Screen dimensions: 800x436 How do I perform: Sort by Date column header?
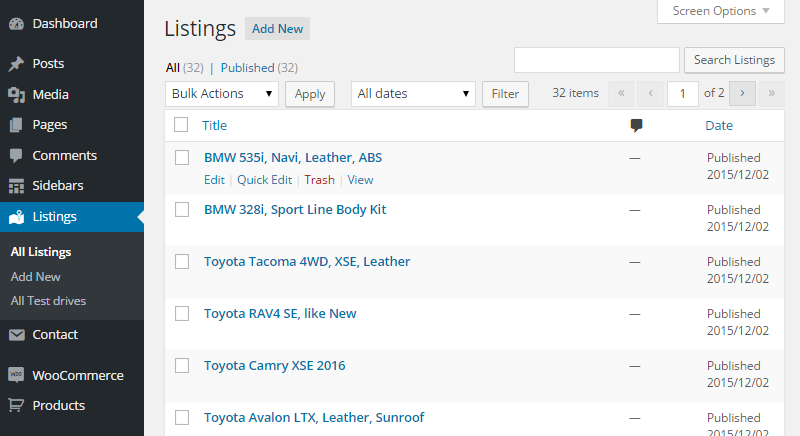719,125
